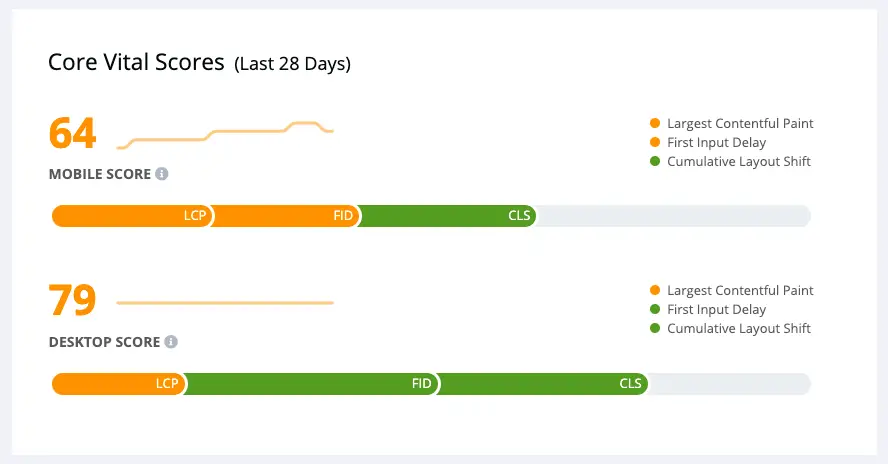Click the orange dot beside mobile First Input Delay

655,142
